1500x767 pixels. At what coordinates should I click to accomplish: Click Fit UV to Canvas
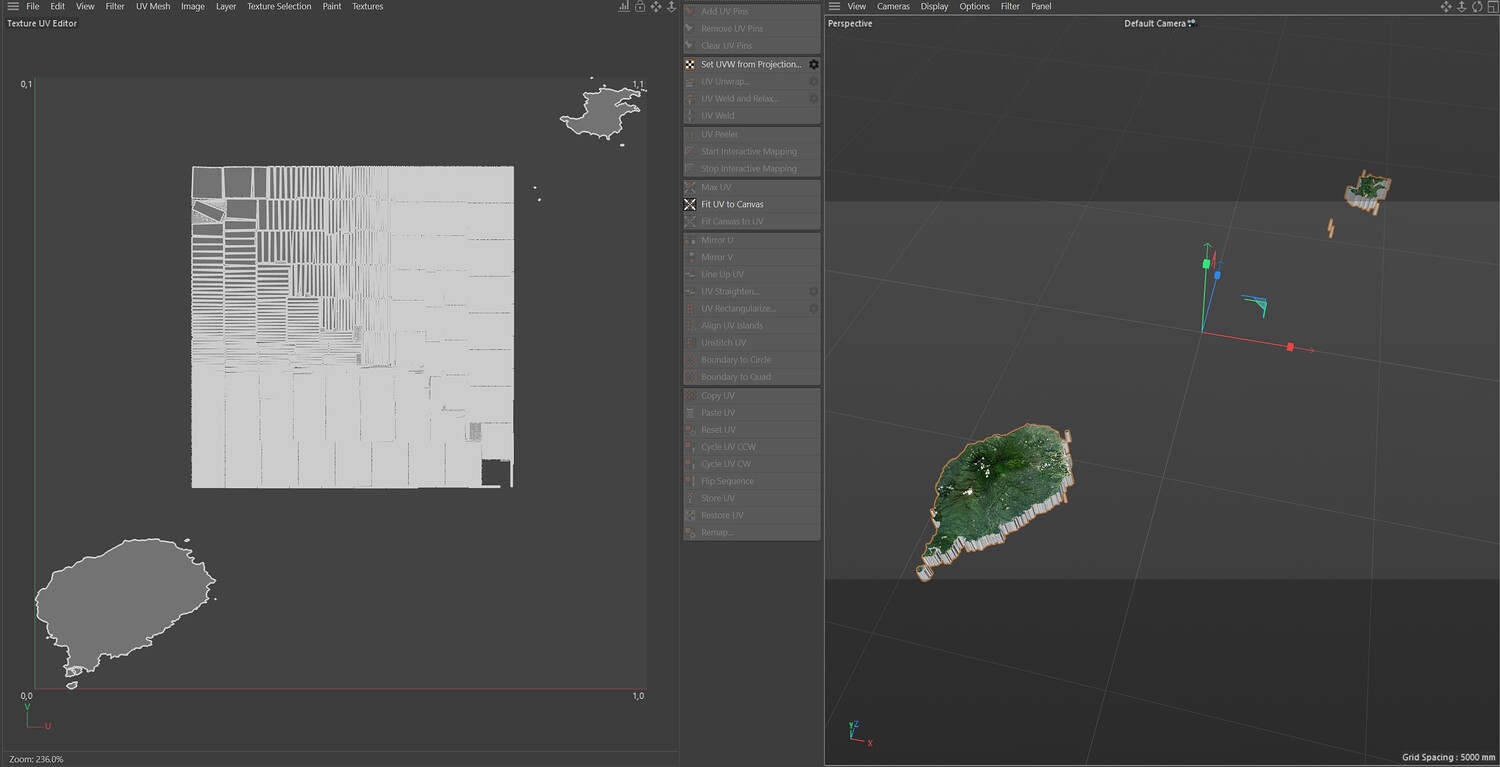pyautogui.click(x=752, y=204)
